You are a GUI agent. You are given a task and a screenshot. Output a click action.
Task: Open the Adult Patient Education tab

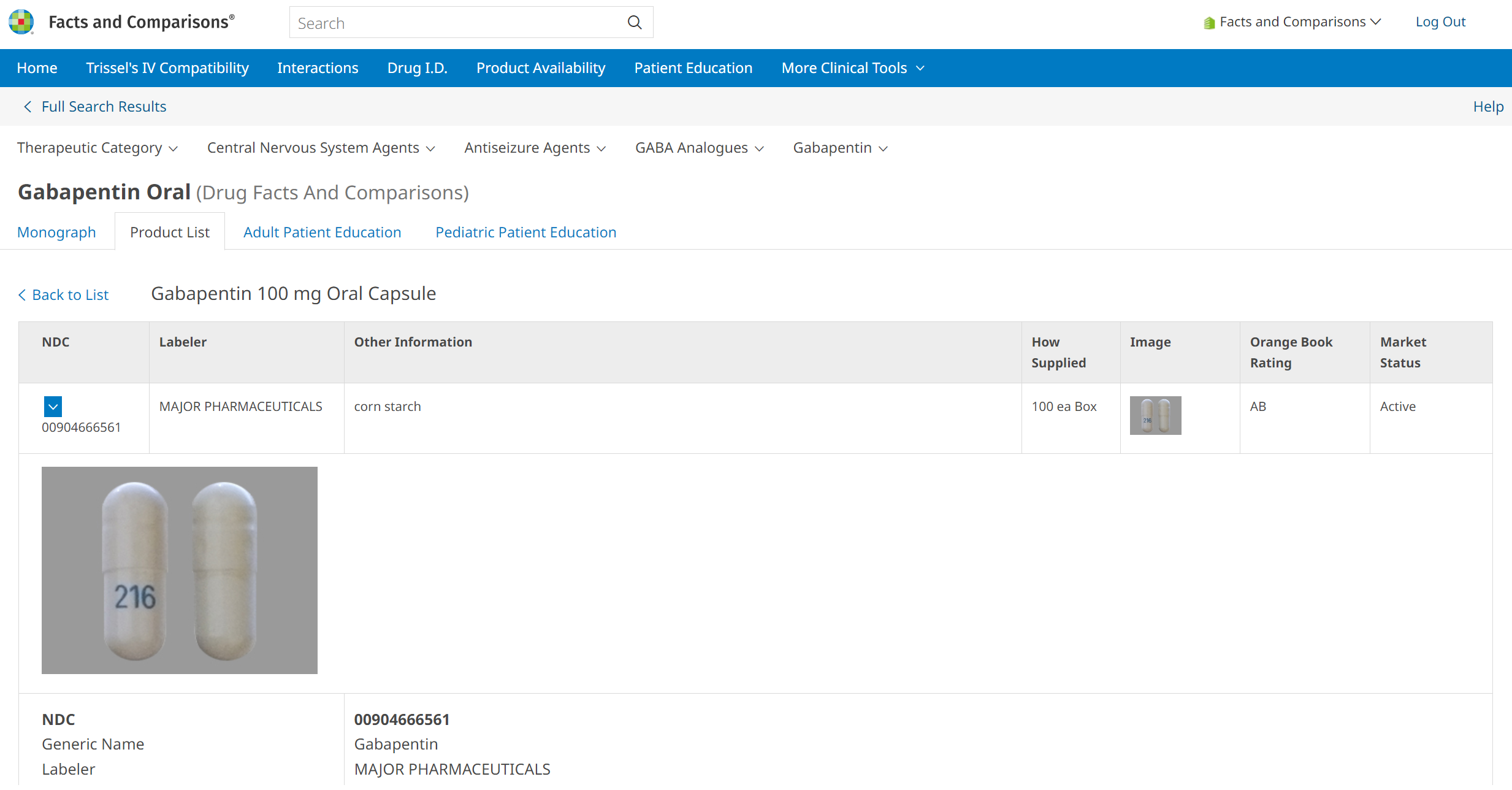tap(322, 232)
